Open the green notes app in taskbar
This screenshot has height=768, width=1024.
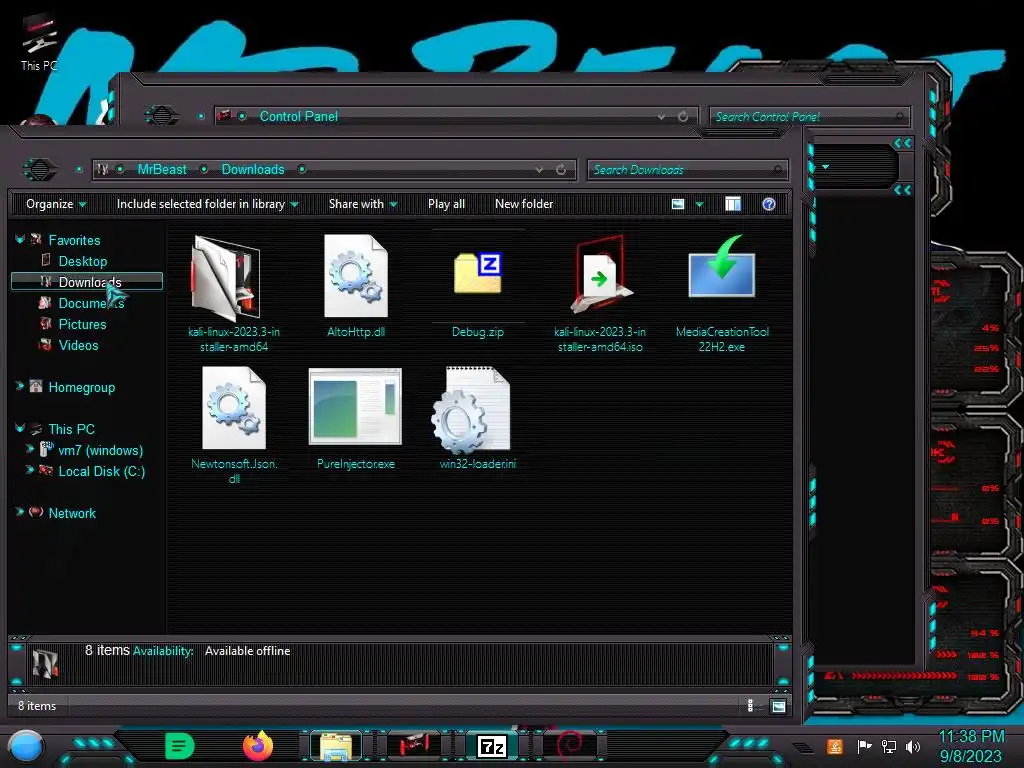coord(180,746)
